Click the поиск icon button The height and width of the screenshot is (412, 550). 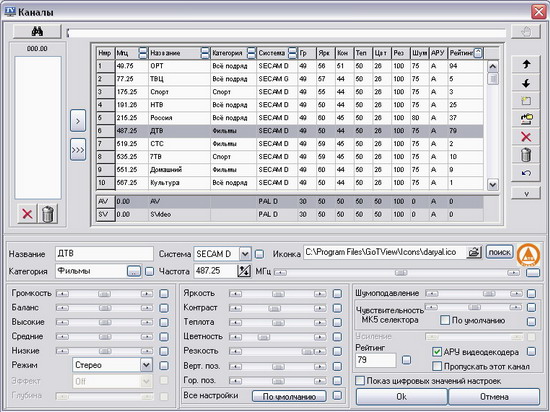500,252
